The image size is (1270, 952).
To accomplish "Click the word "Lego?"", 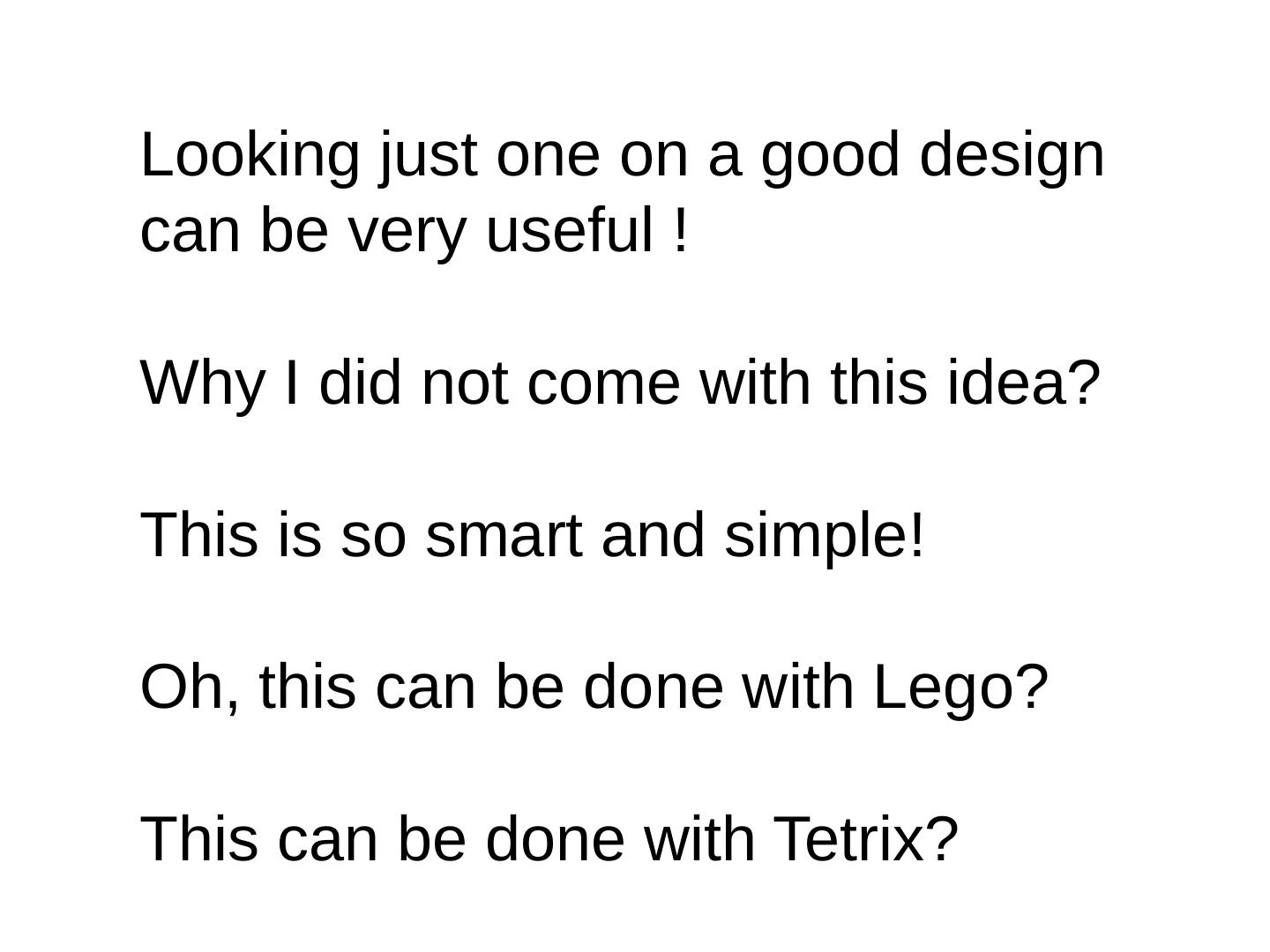I will tap(960, 687).
